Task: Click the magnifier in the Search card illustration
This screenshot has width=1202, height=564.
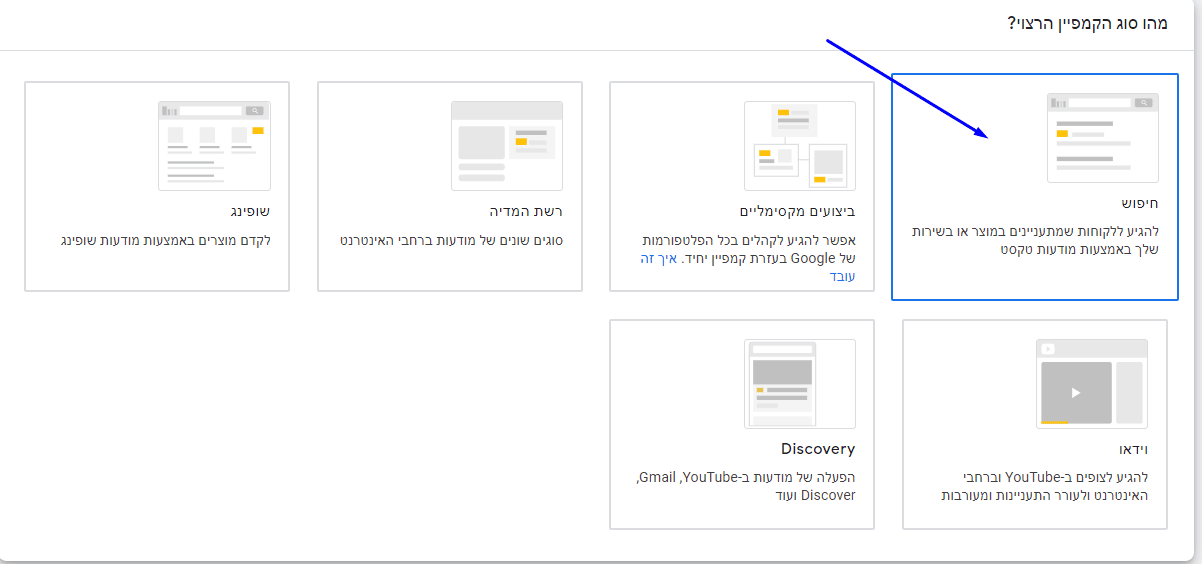Action: click(x=1145, y=102)
